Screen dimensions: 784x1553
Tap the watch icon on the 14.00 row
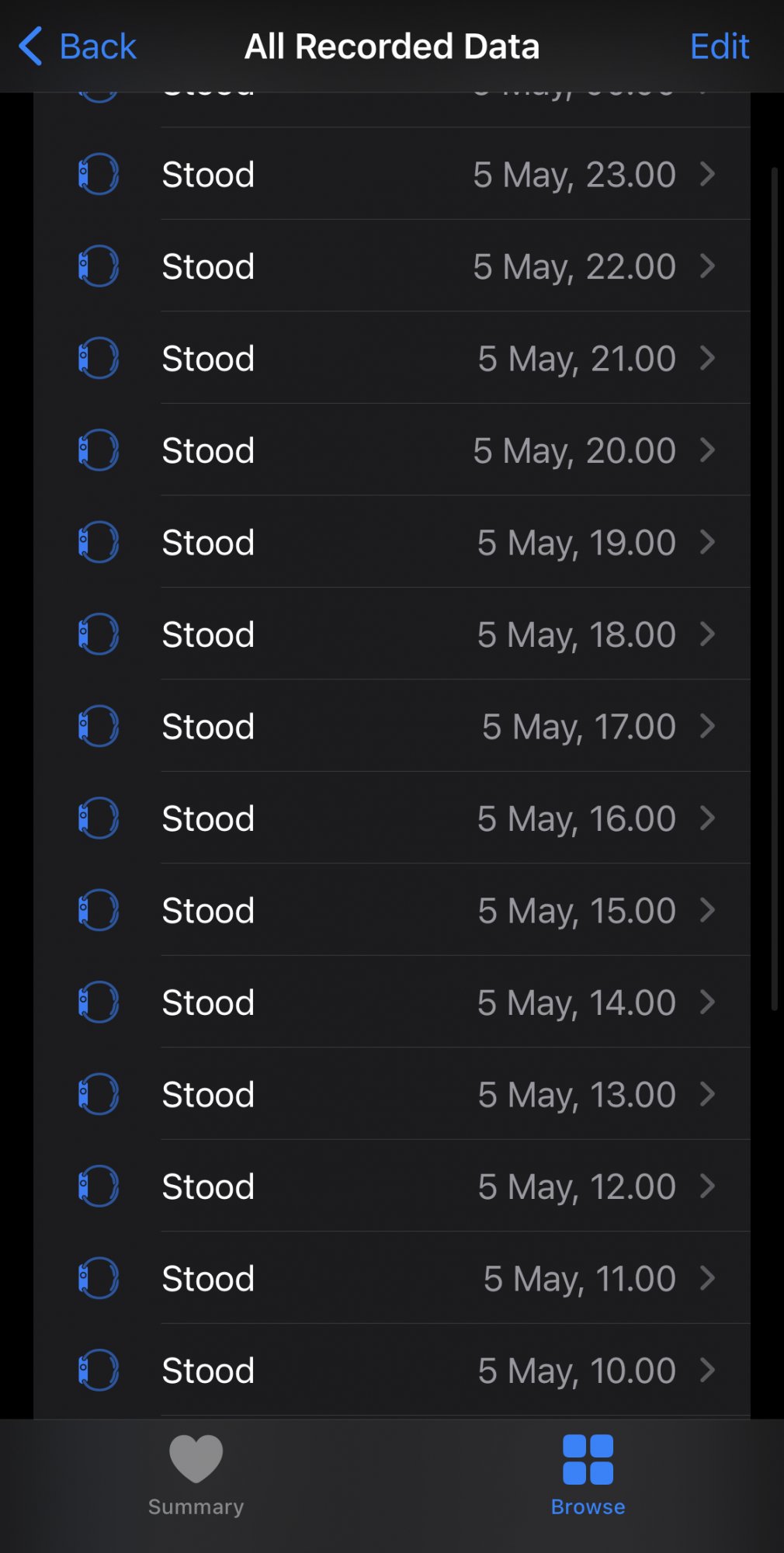99,1002
